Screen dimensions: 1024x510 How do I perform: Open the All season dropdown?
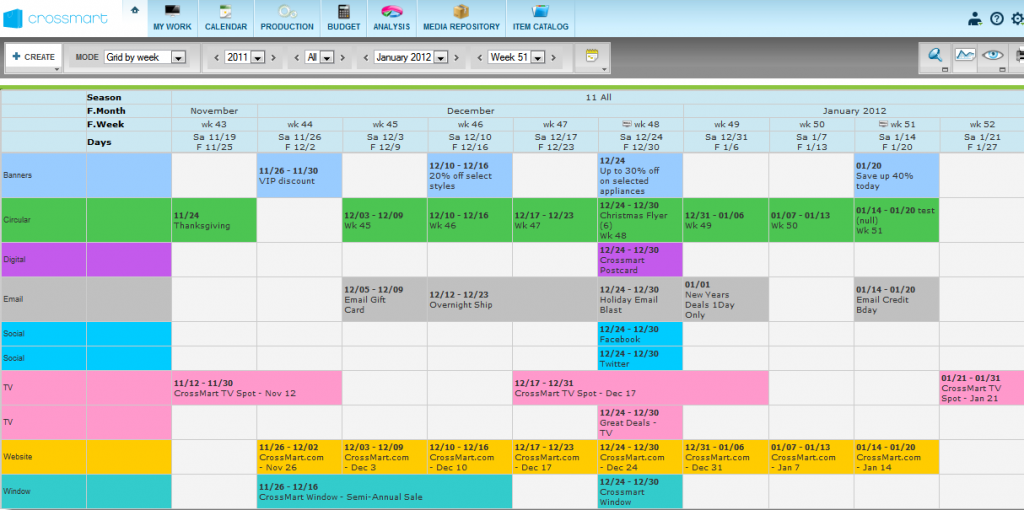coord(320,57)
